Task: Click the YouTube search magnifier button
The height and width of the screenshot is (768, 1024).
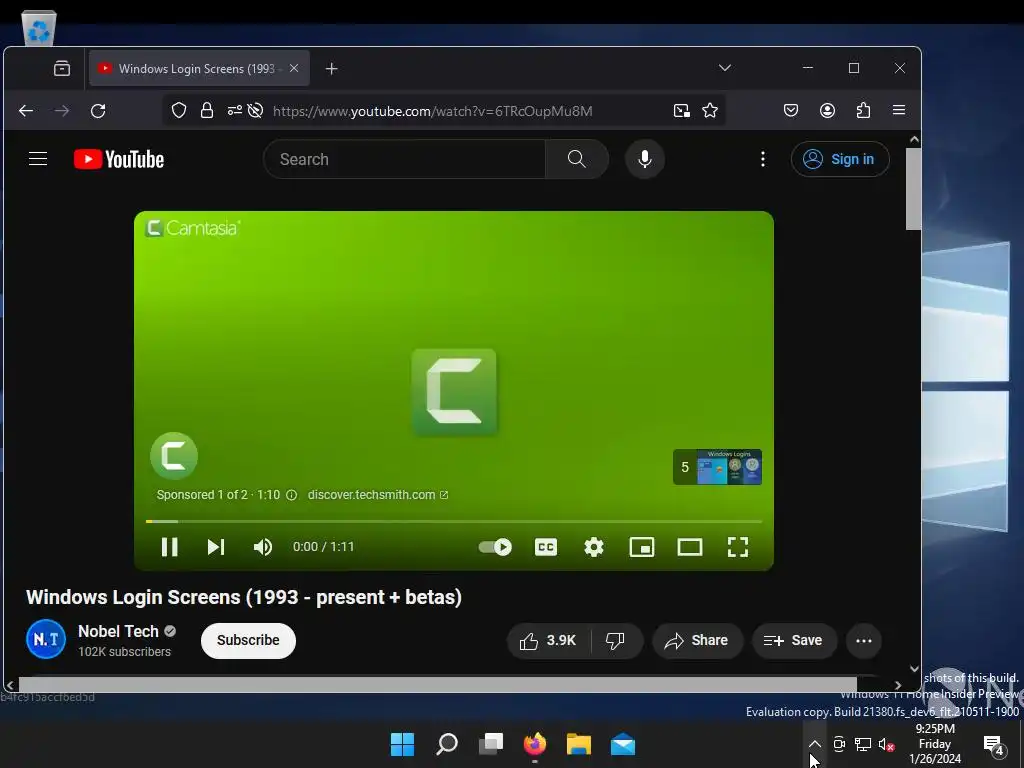Action: click(577, 159)
